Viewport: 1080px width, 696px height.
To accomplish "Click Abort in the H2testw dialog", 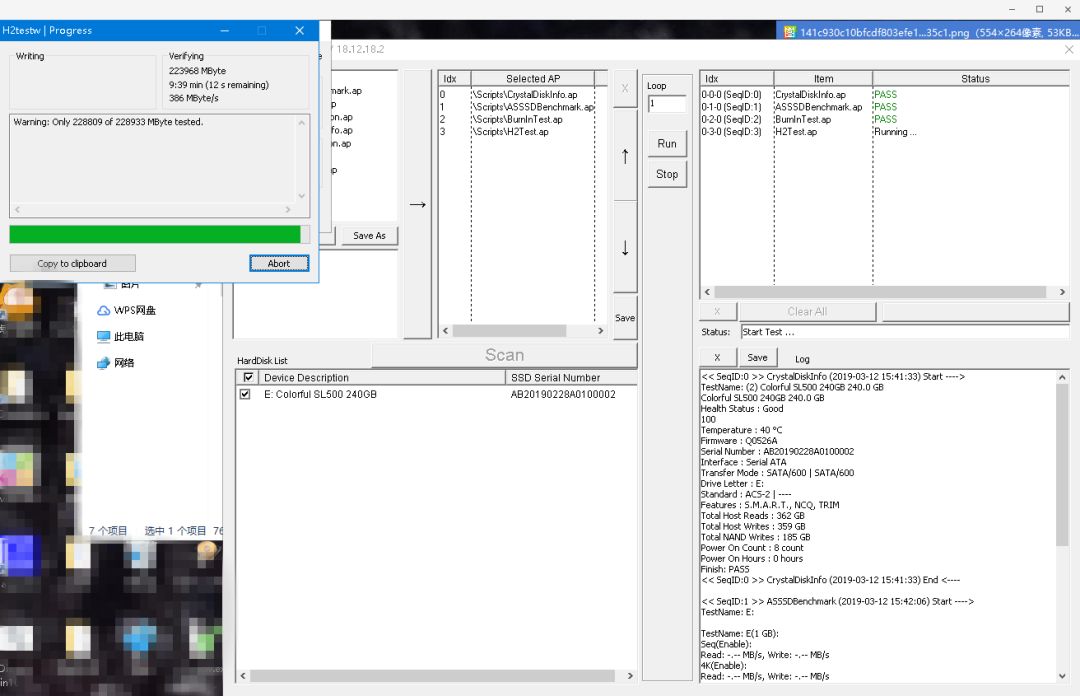I will tap(279, 263).
